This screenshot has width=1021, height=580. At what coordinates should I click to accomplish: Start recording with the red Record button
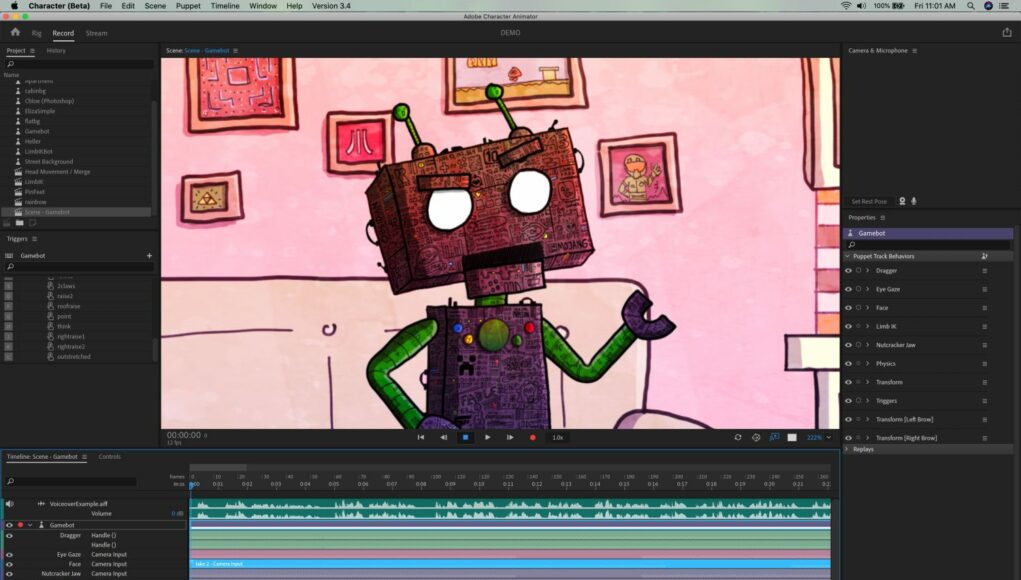click(x=533, y=437)
